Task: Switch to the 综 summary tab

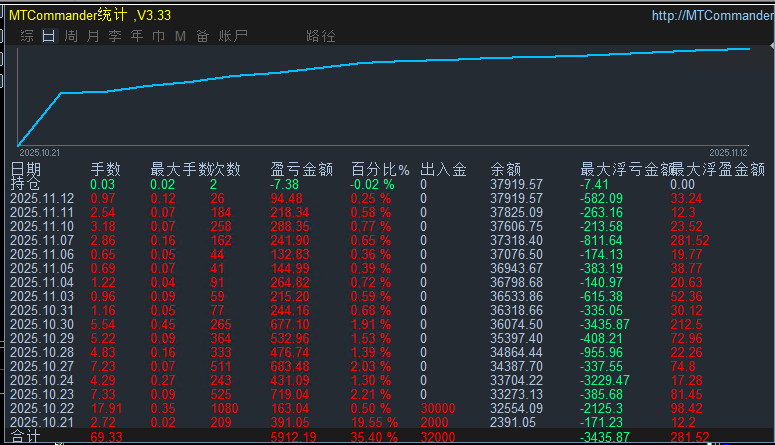Action: point(27,36)
